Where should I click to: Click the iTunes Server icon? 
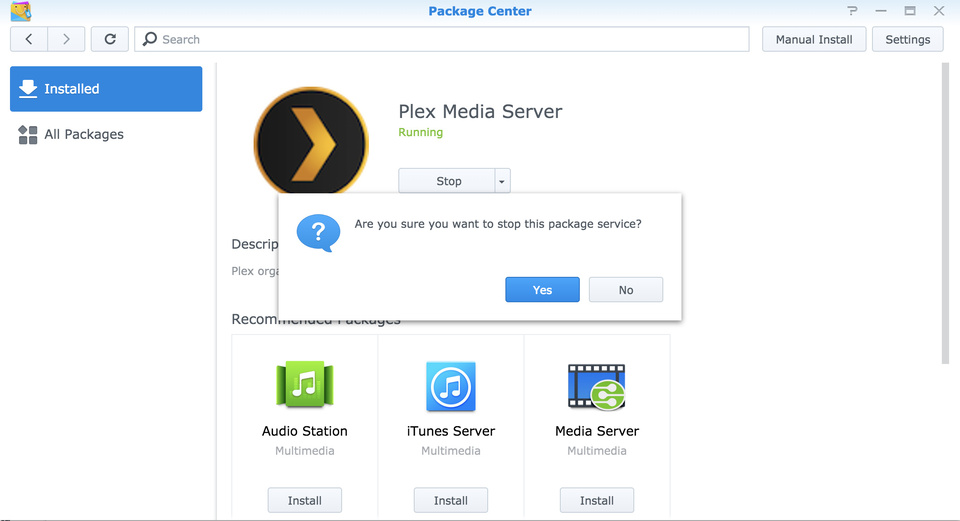(x=451, y=386)
